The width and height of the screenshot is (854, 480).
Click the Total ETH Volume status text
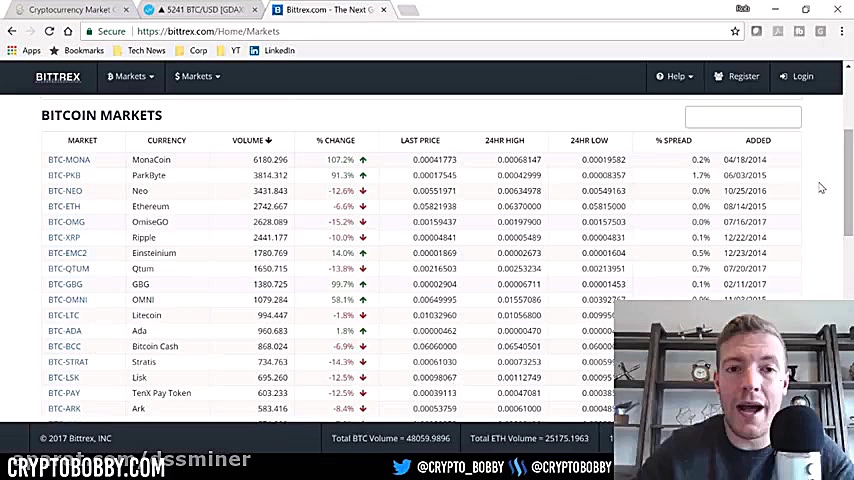point(529,439)
